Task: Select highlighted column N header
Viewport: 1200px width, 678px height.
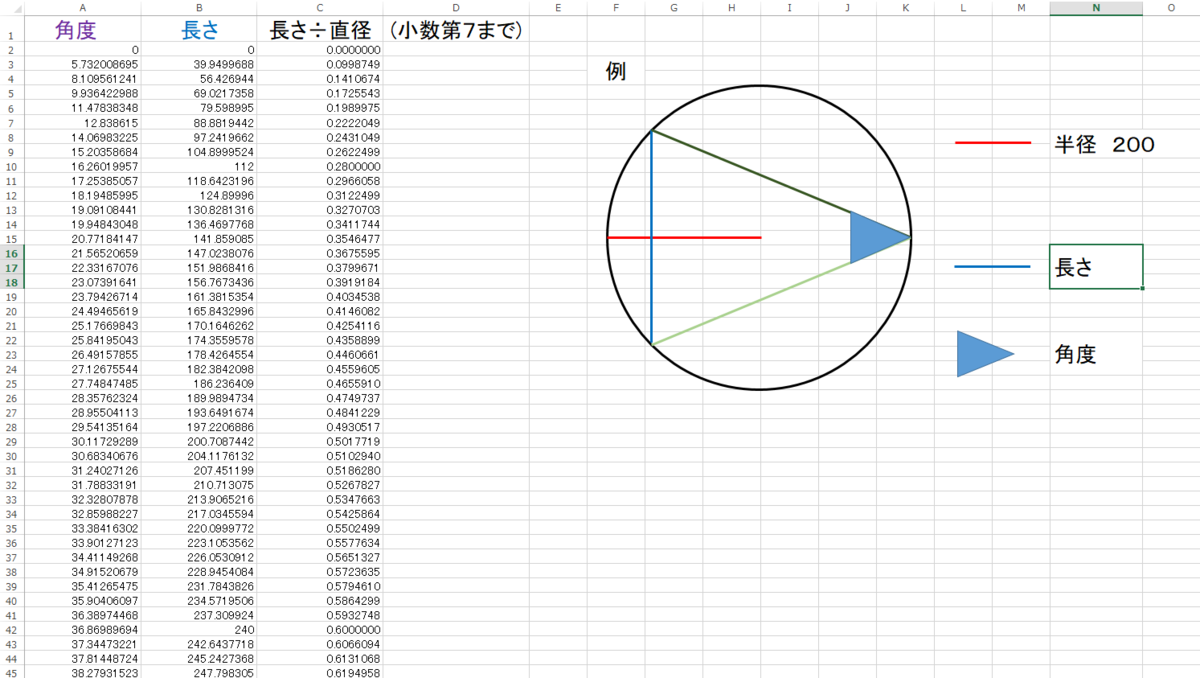Action: 1096,8
